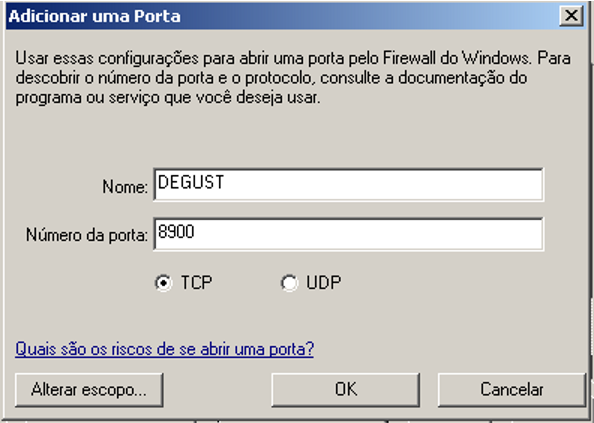Image resolution: width=594 pixels, height=423 pixels.
Task: Click empty space right of 8900 in port field
Action: (367, 234)
